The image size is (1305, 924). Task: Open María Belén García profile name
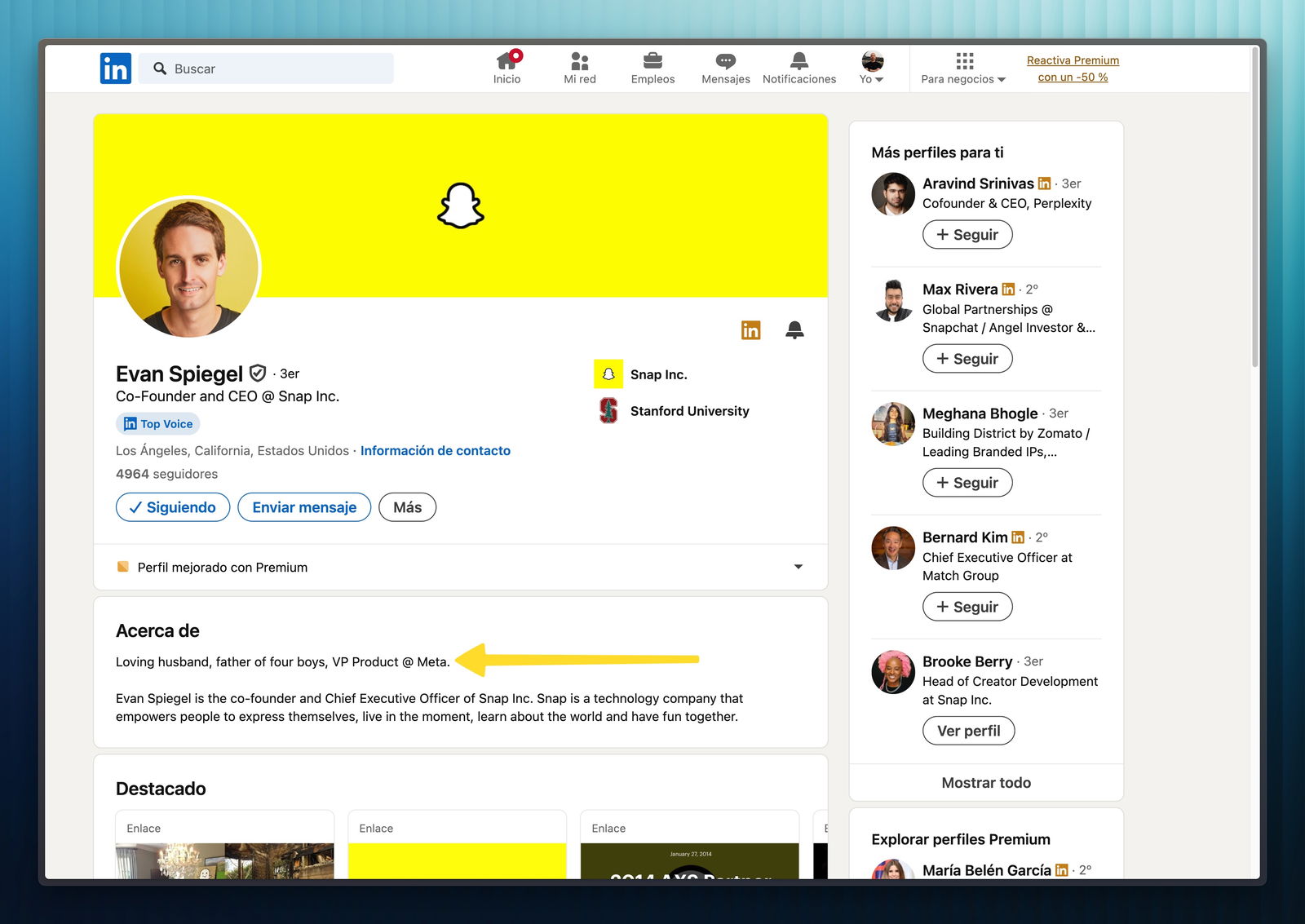click(987, 870)
